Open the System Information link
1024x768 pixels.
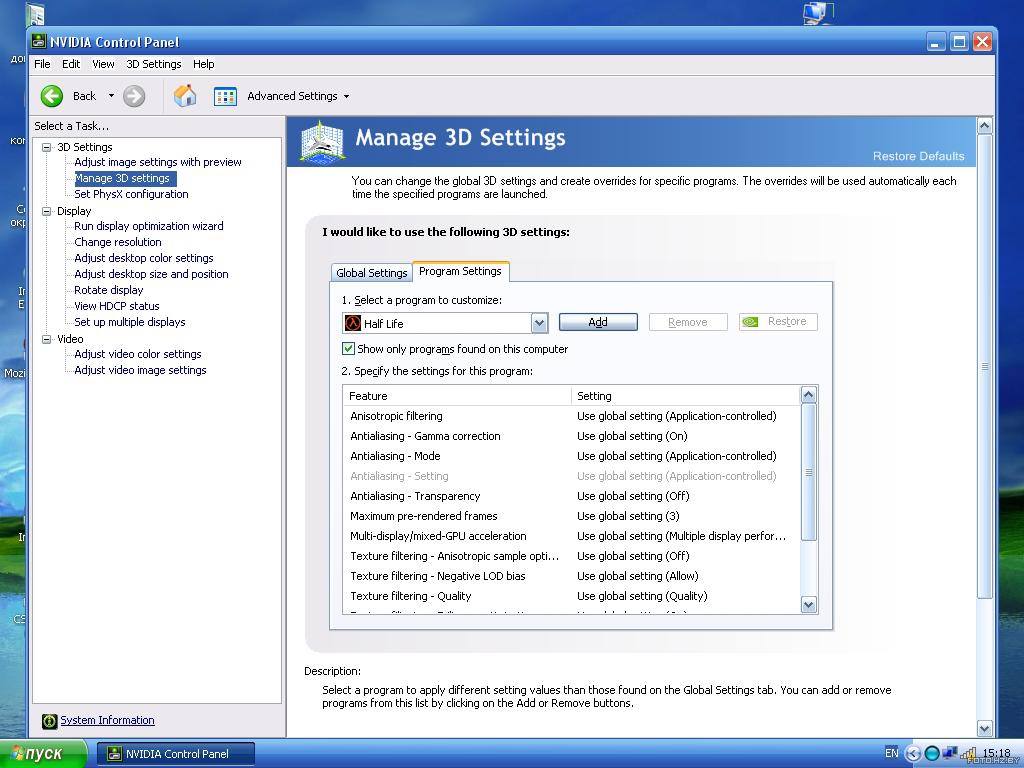coord(108,720)
